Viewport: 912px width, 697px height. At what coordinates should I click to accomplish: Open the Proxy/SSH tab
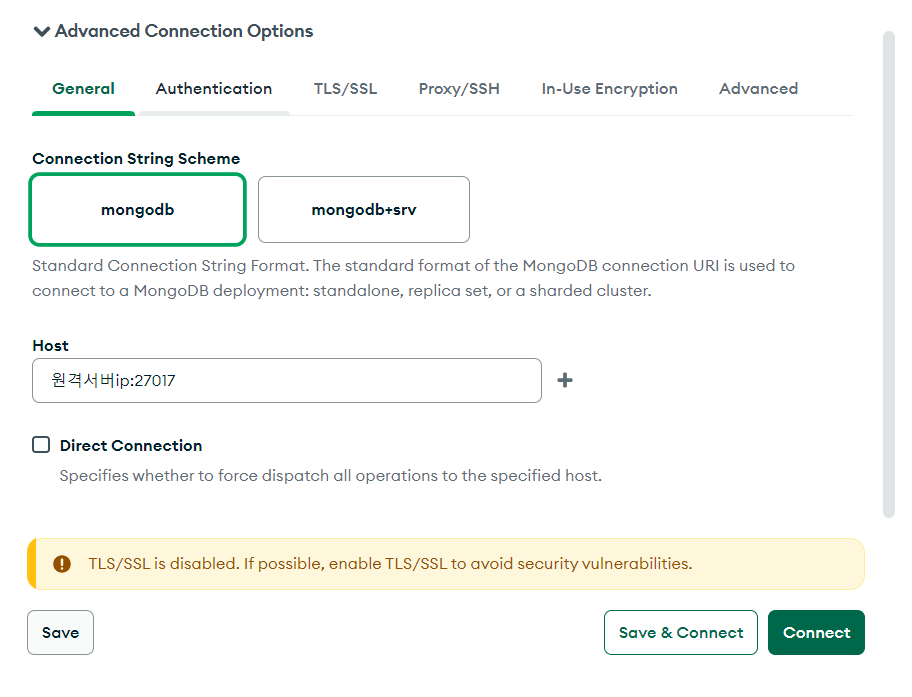point(459,89)
